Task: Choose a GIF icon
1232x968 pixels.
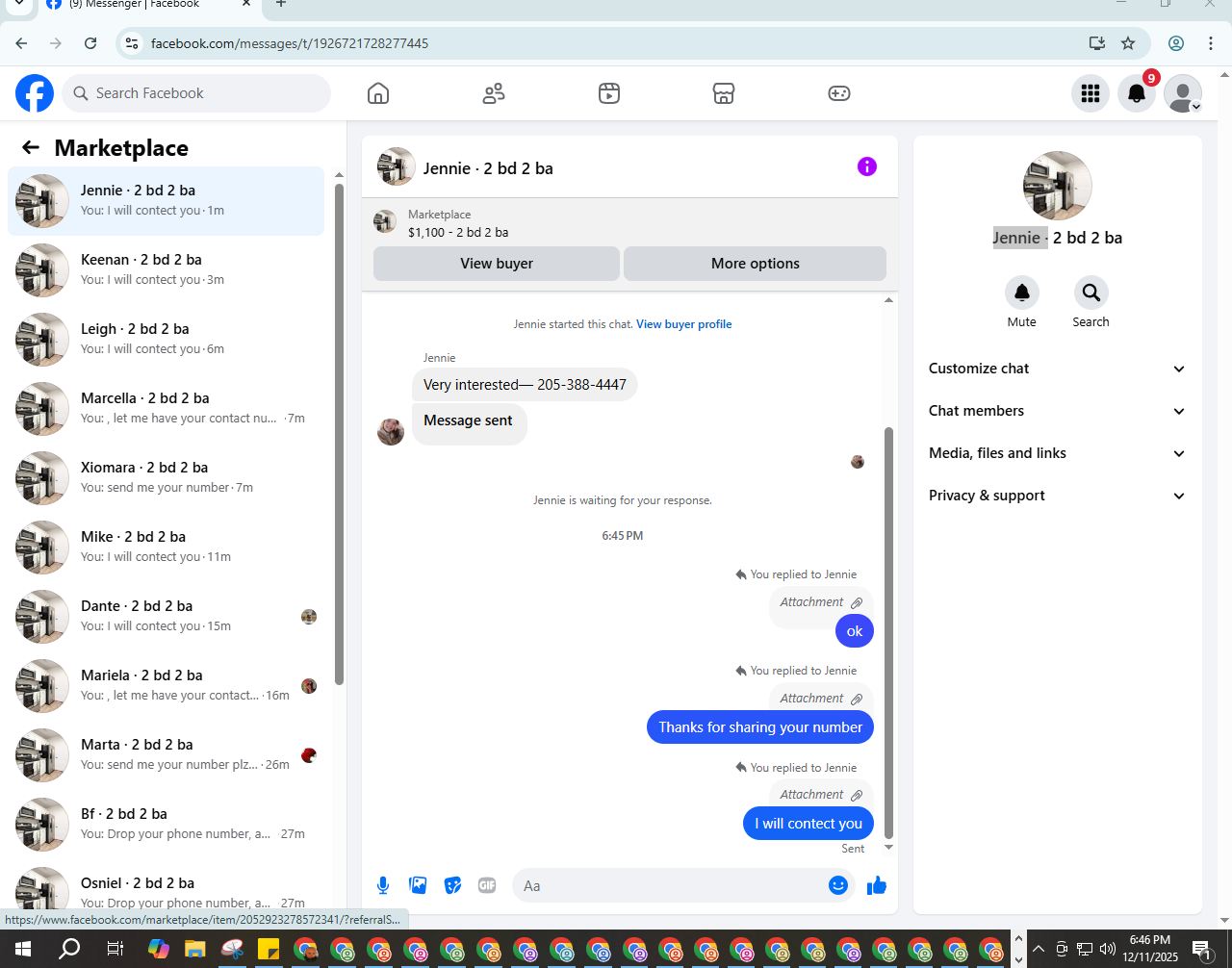Action: tap(487, 885)
